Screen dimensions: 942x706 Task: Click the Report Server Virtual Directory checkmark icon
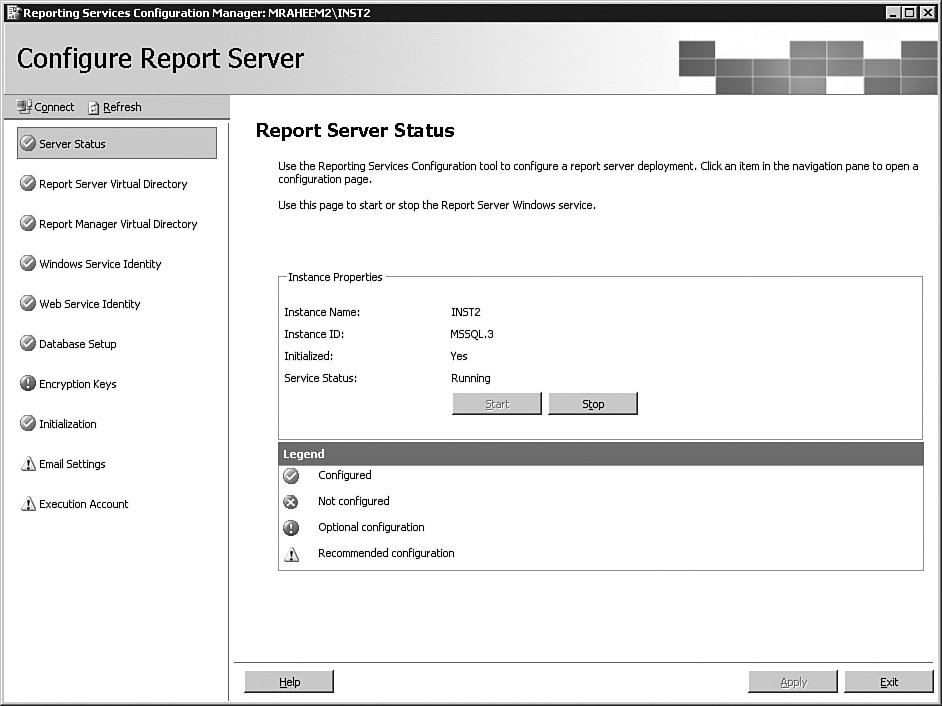(x=28, y=183)
